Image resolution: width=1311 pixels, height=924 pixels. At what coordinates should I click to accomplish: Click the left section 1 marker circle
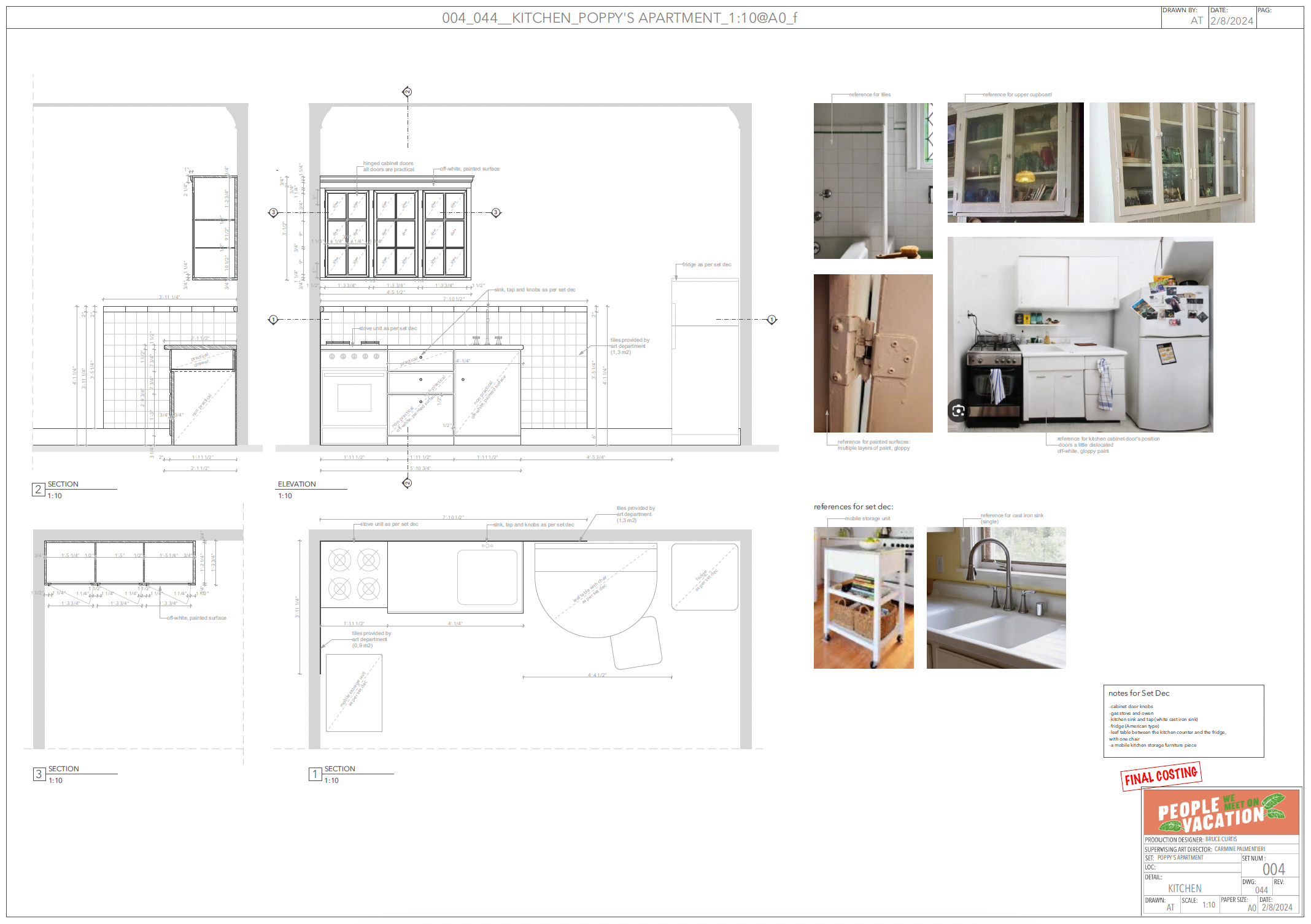pyautogui.click(x=274, y=320)
